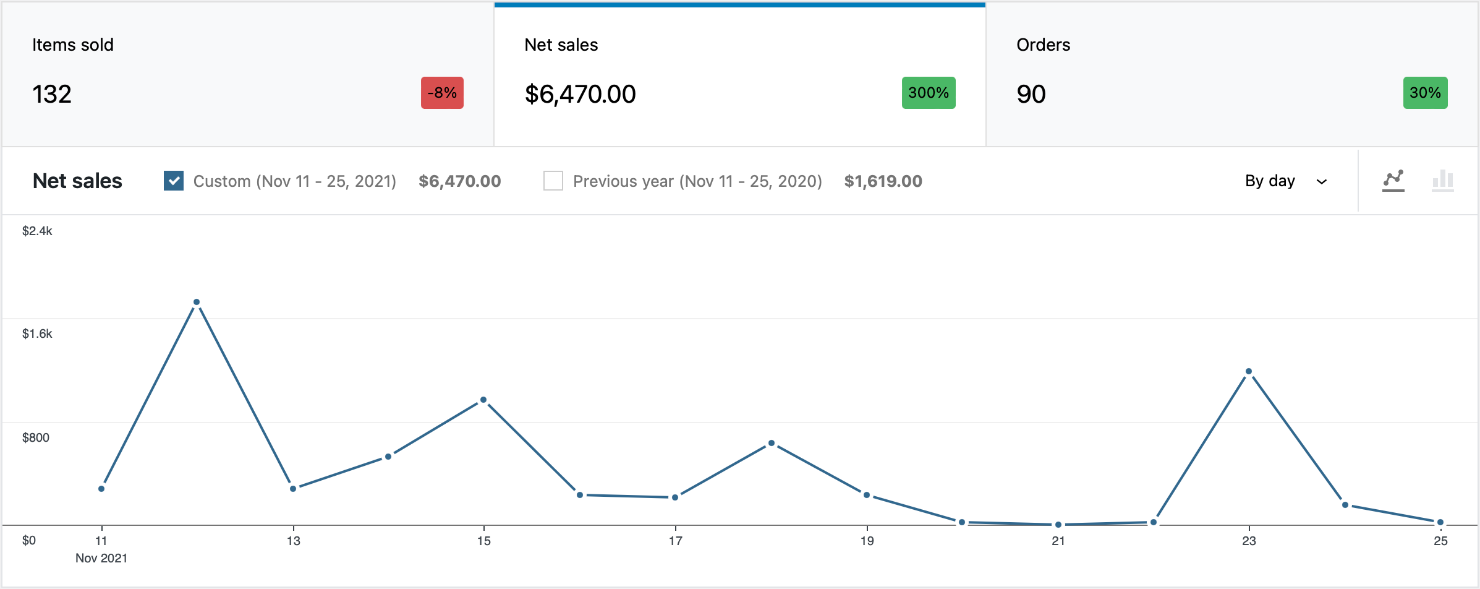Viewport: 1480px width, 589px height.
Task: Click the dropdown chevron beside By day
Action: (x=1322, y=181)
